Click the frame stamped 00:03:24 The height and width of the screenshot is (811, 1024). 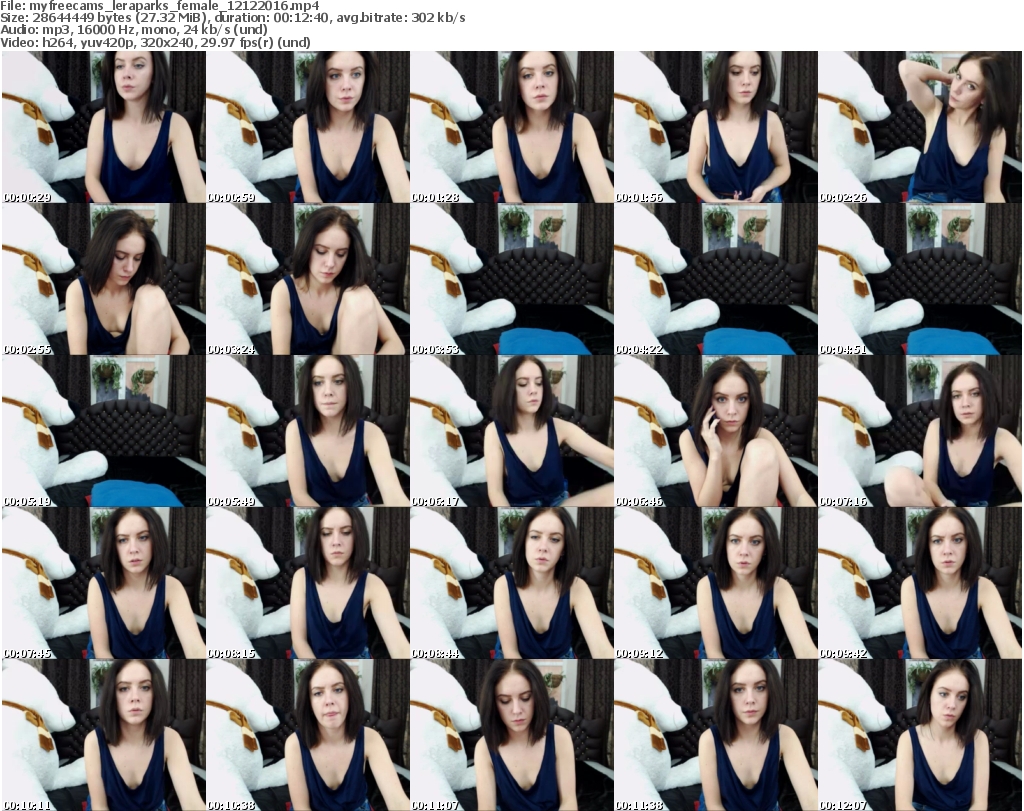tap(308, 279)
